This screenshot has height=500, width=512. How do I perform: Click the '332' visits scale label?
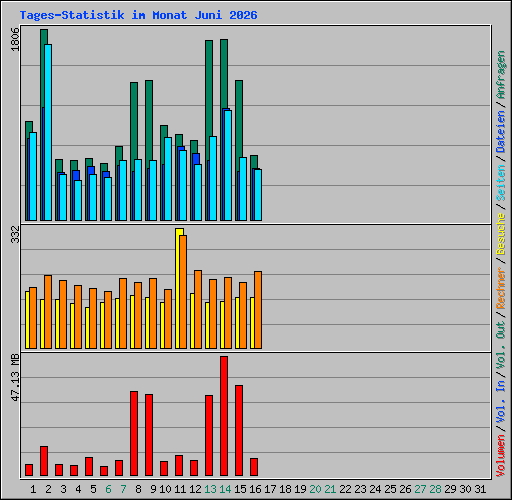(x=15, y=234)
